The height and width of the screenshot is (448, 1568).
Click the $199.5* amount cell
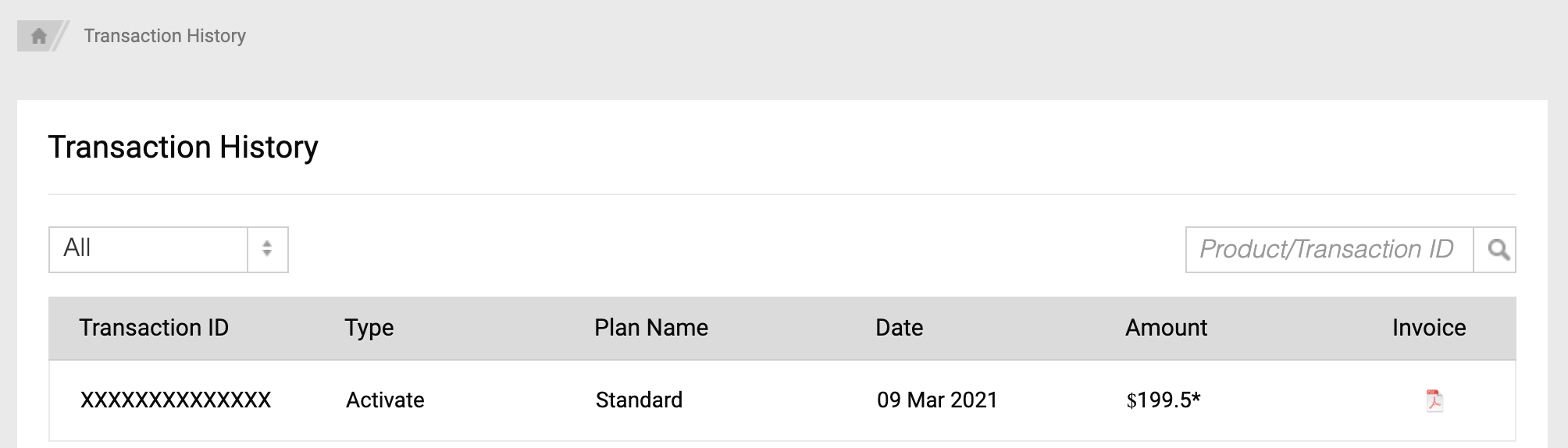coord(1163,400)
